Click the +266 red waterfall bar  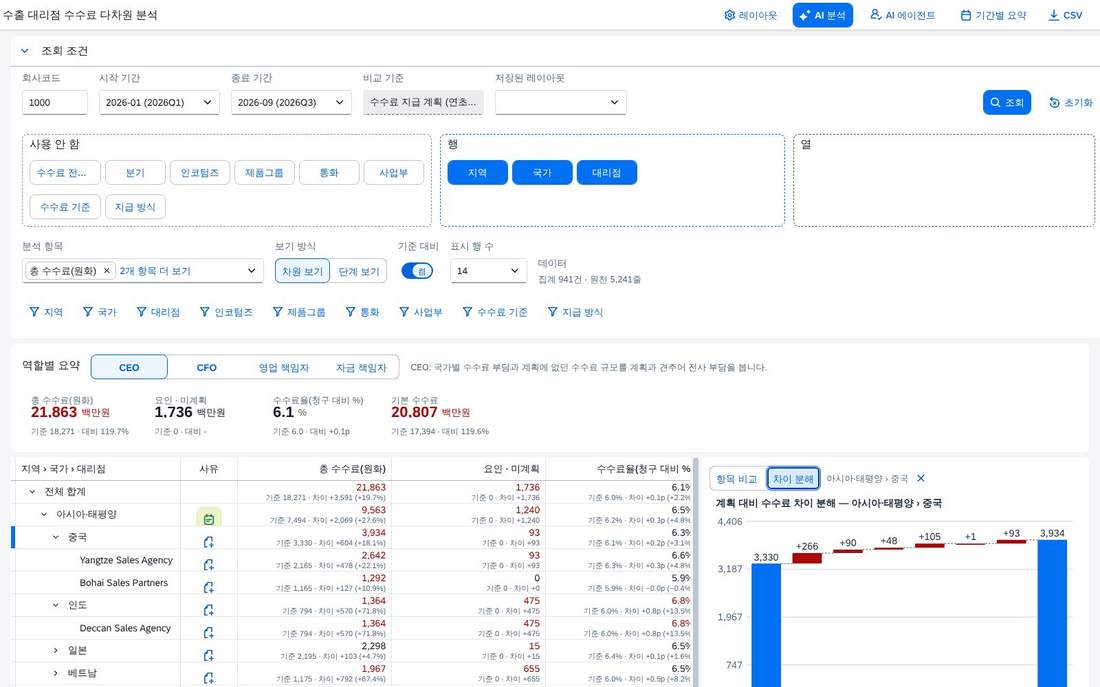click(x=807, y=559)
